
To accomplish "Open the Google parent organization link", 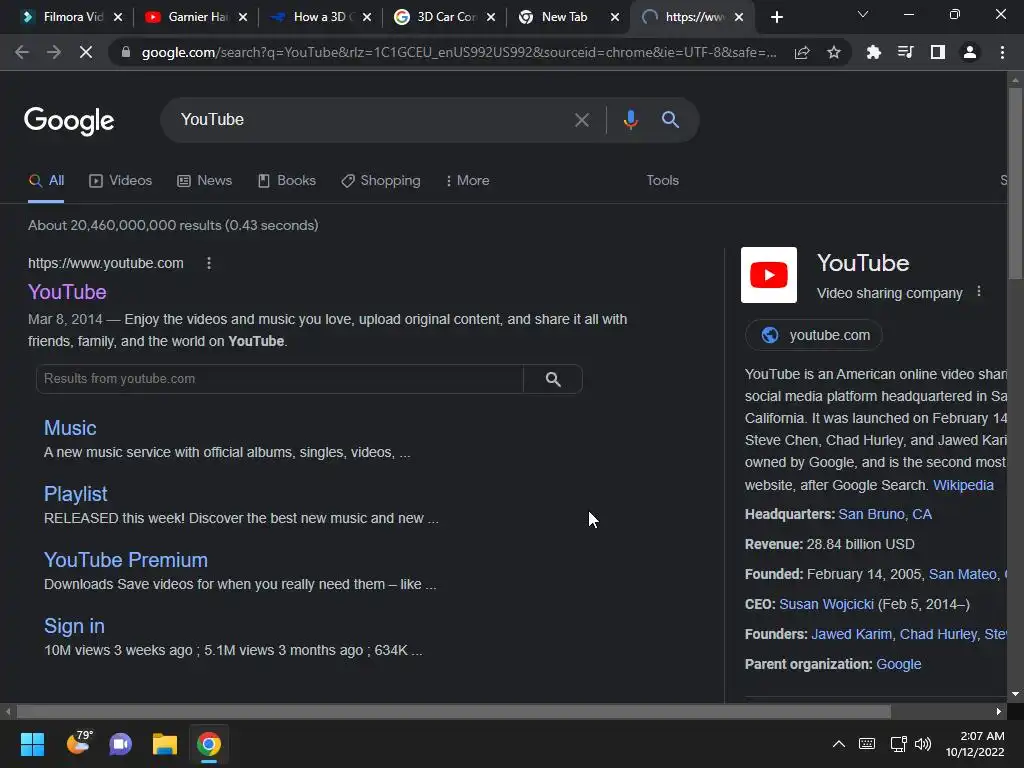I will 899,664.
